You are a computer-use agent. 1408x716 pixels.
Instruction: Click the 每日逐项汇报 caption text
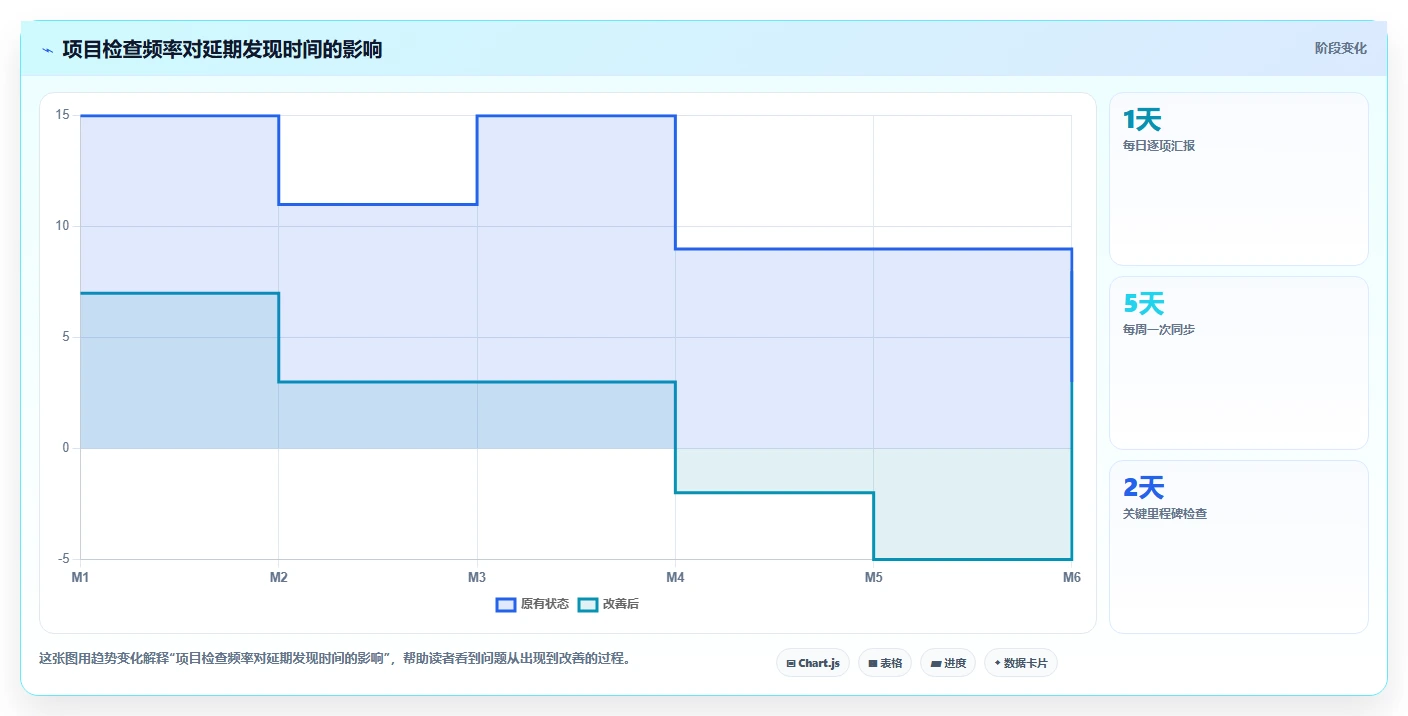[1159, 145]
